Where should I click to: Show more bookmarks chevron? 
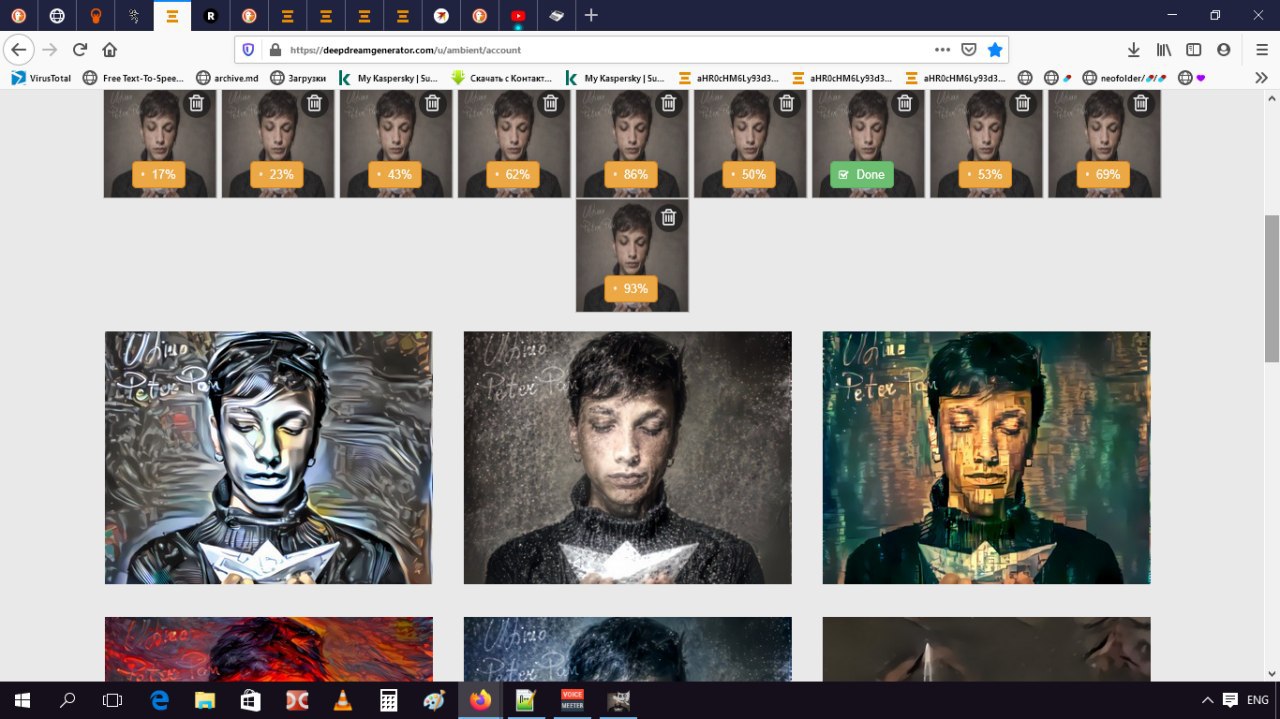click(x=1262, y=77)
